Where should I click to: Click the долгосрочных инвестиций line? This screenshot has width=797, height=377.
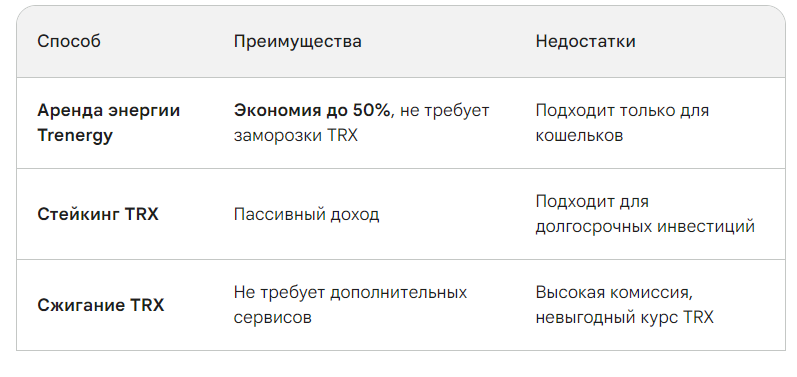pyautogui.click(x=645, y=227)
